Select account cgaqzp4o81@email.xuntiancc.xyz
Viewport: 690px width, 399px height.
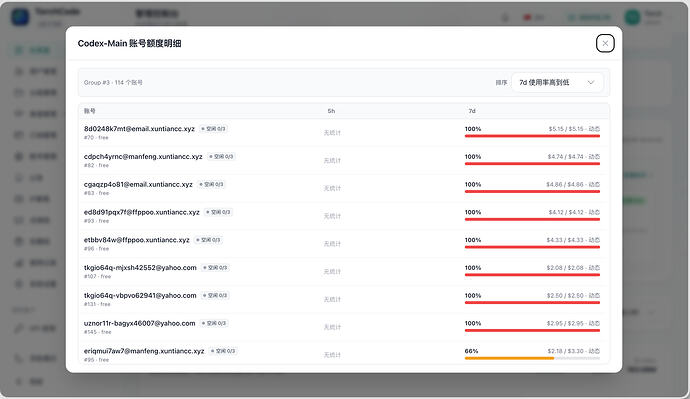138,184
